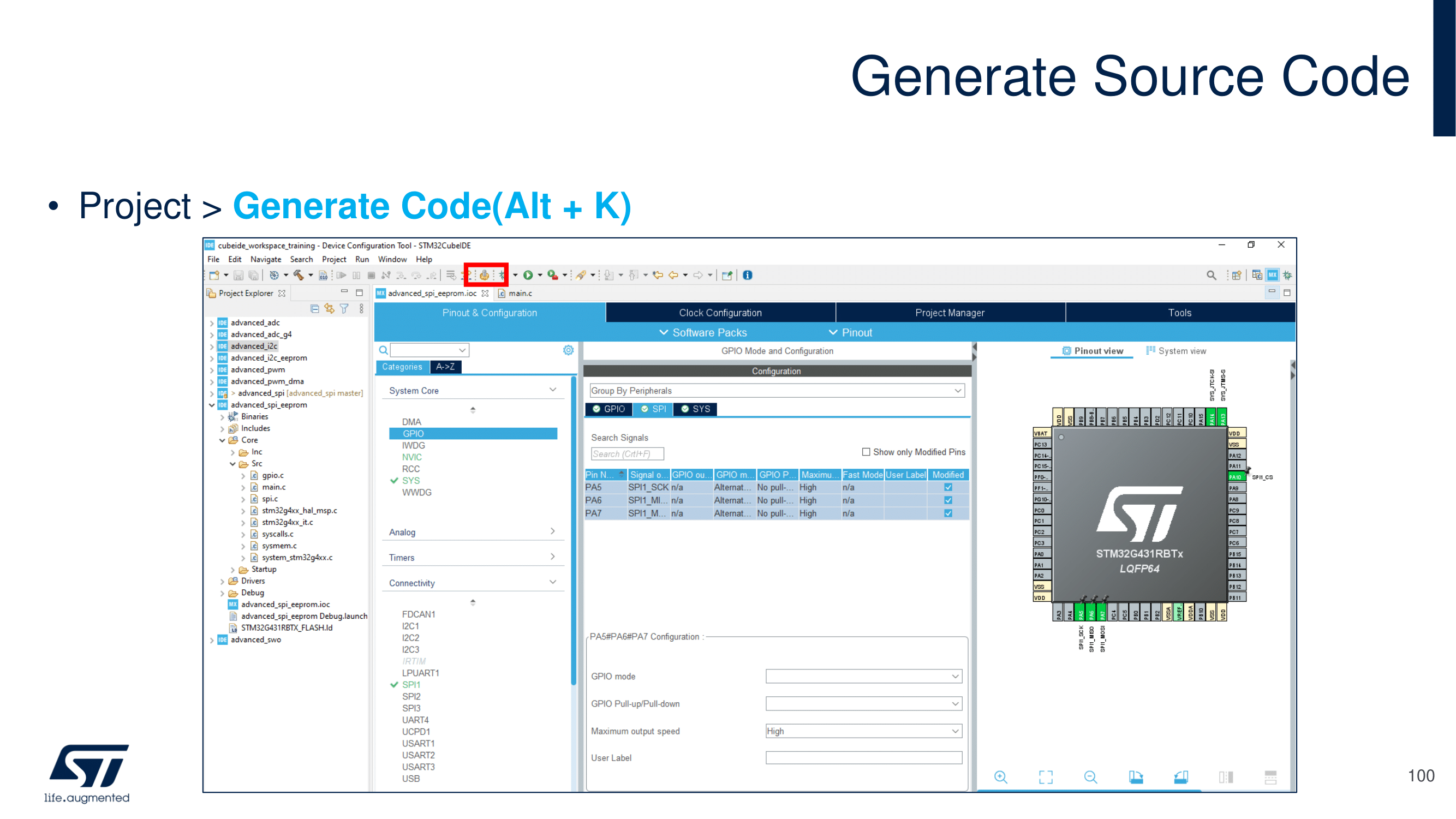The image size is (1456, 819).
Task: Switch to the System view
Action: 1176,351
